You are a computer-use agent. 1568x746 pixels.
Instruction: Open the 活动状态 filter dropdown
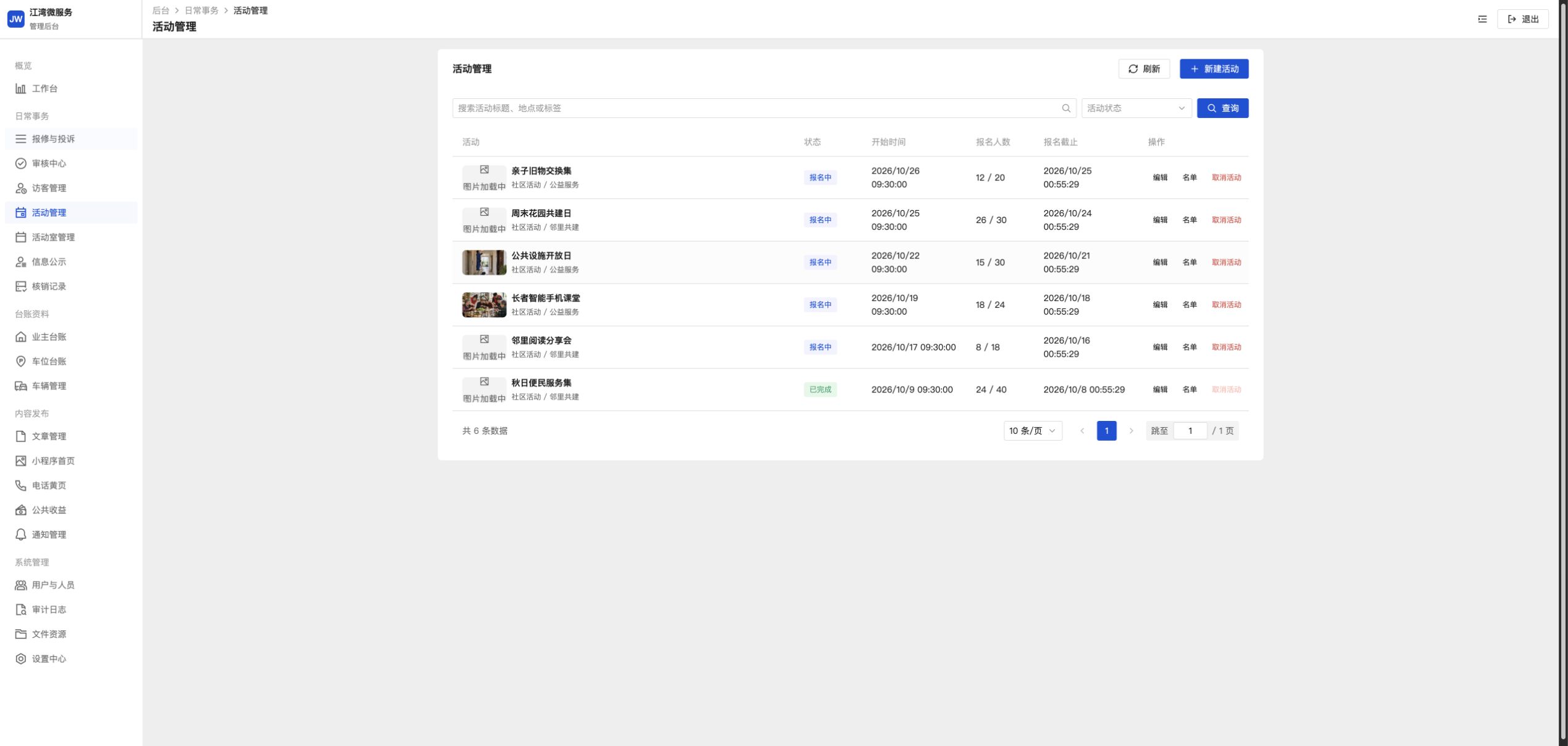point(1136,108)
